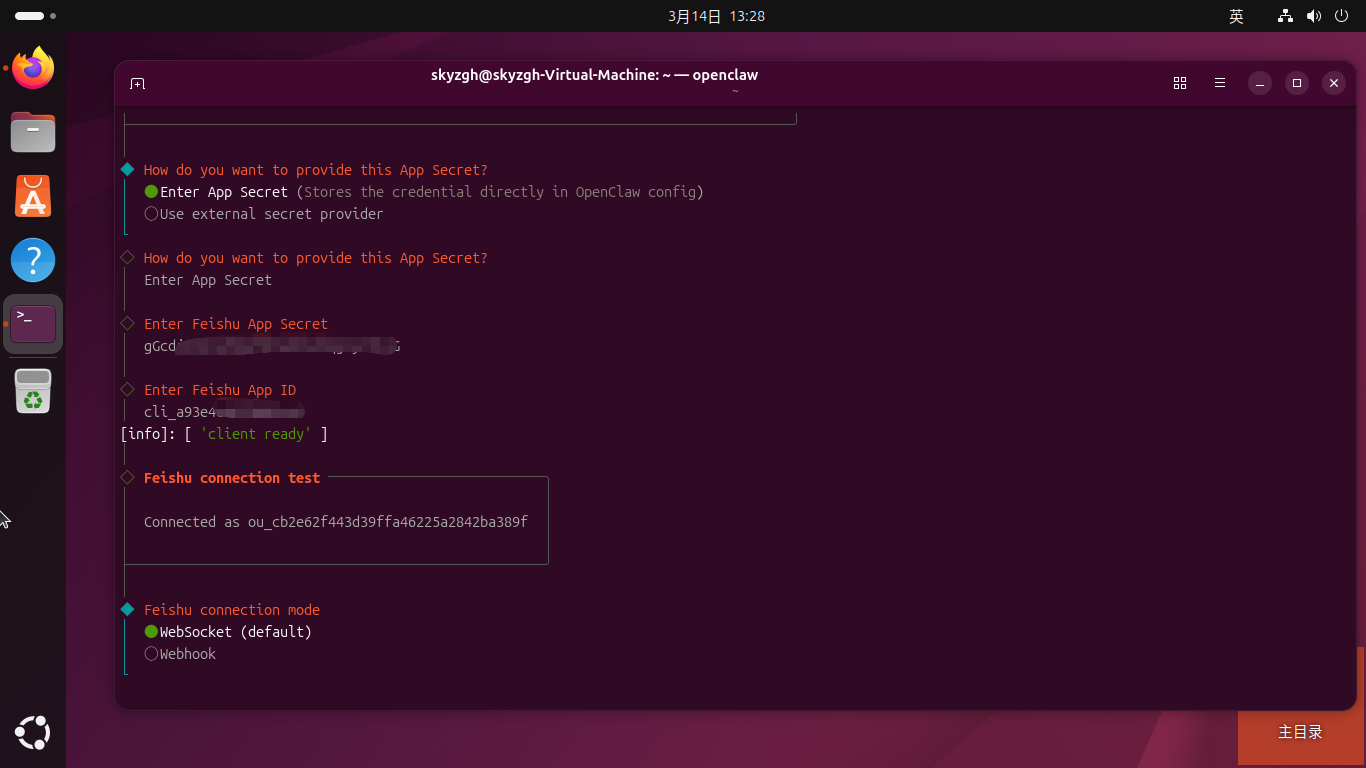
Task: Open a new terminal tab
Action: [138, 83]
